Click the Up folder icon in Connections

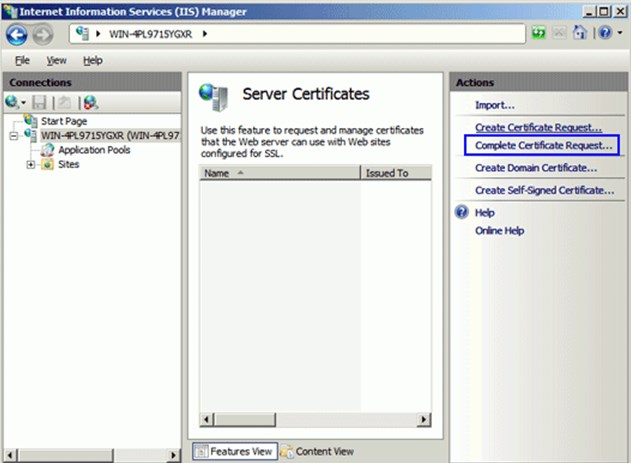64,103
